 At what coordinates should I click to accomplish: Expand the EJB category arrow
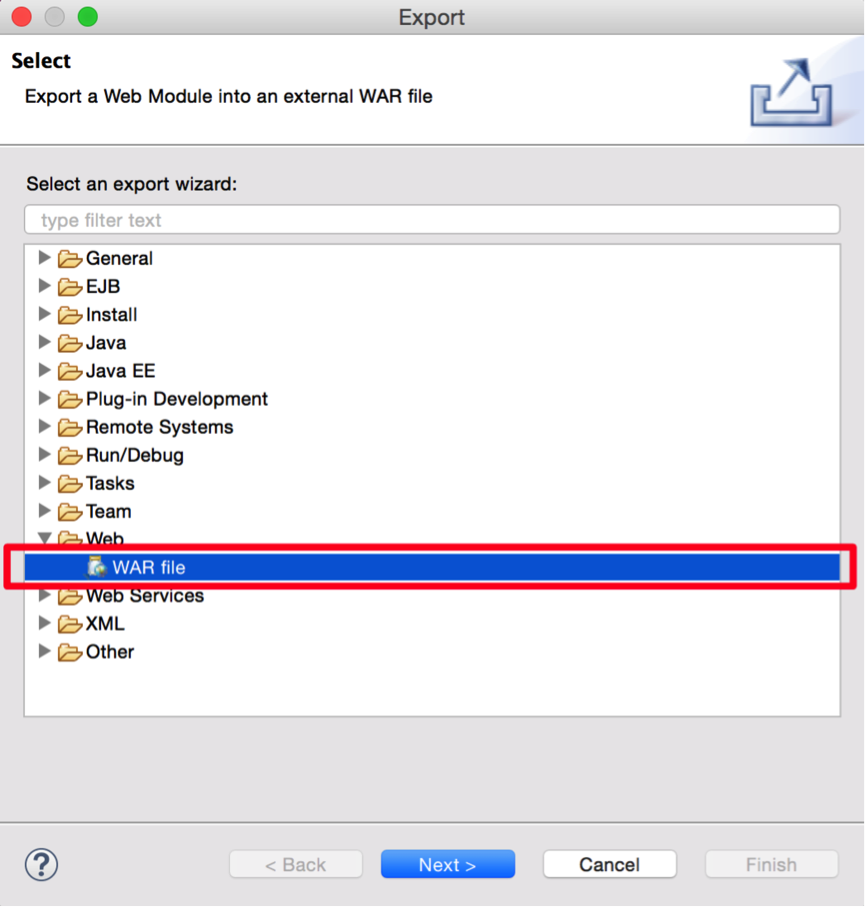44,286
